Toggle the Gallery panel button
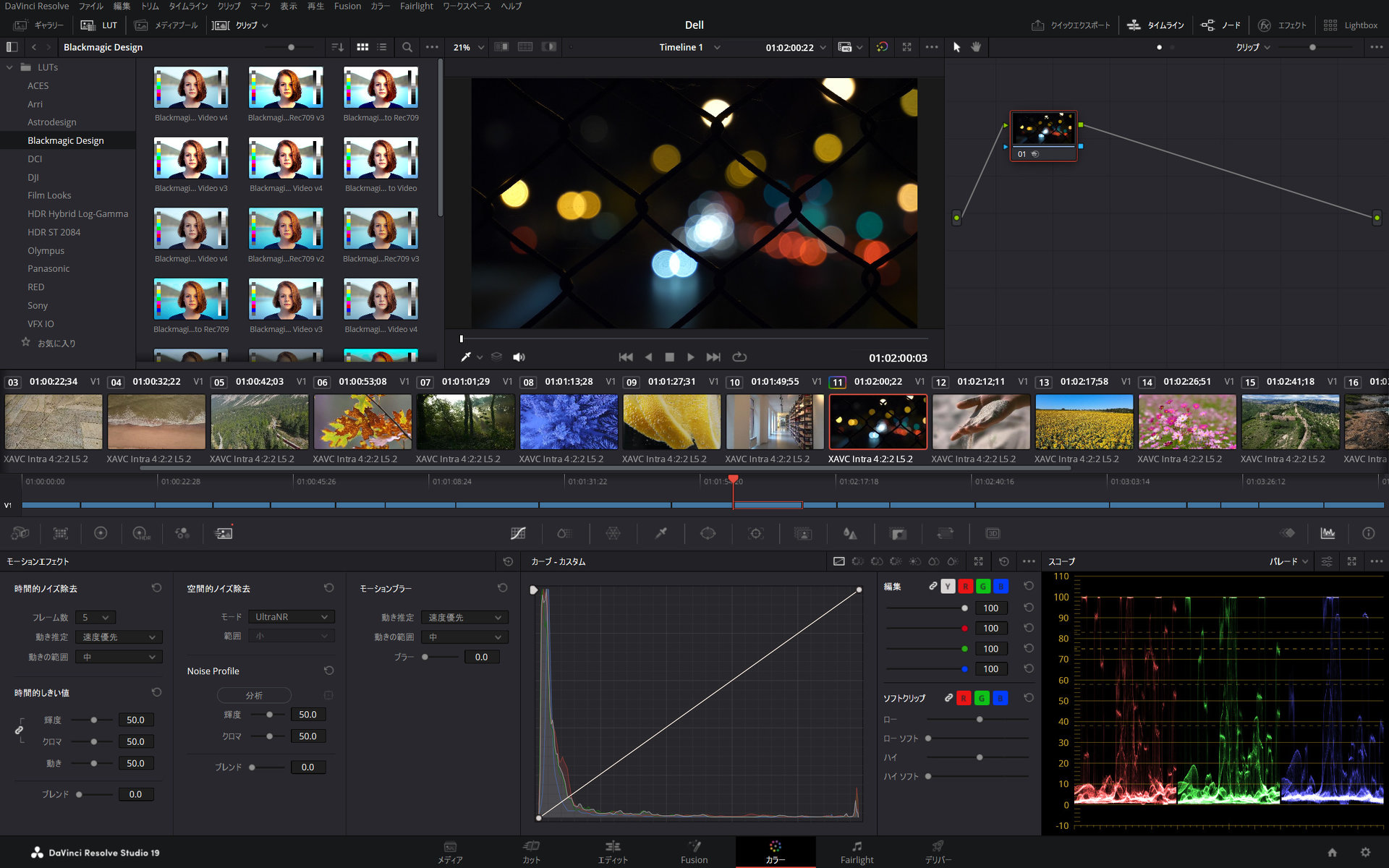This screenshot has width=1389, height=868. (x=38, y=25)
